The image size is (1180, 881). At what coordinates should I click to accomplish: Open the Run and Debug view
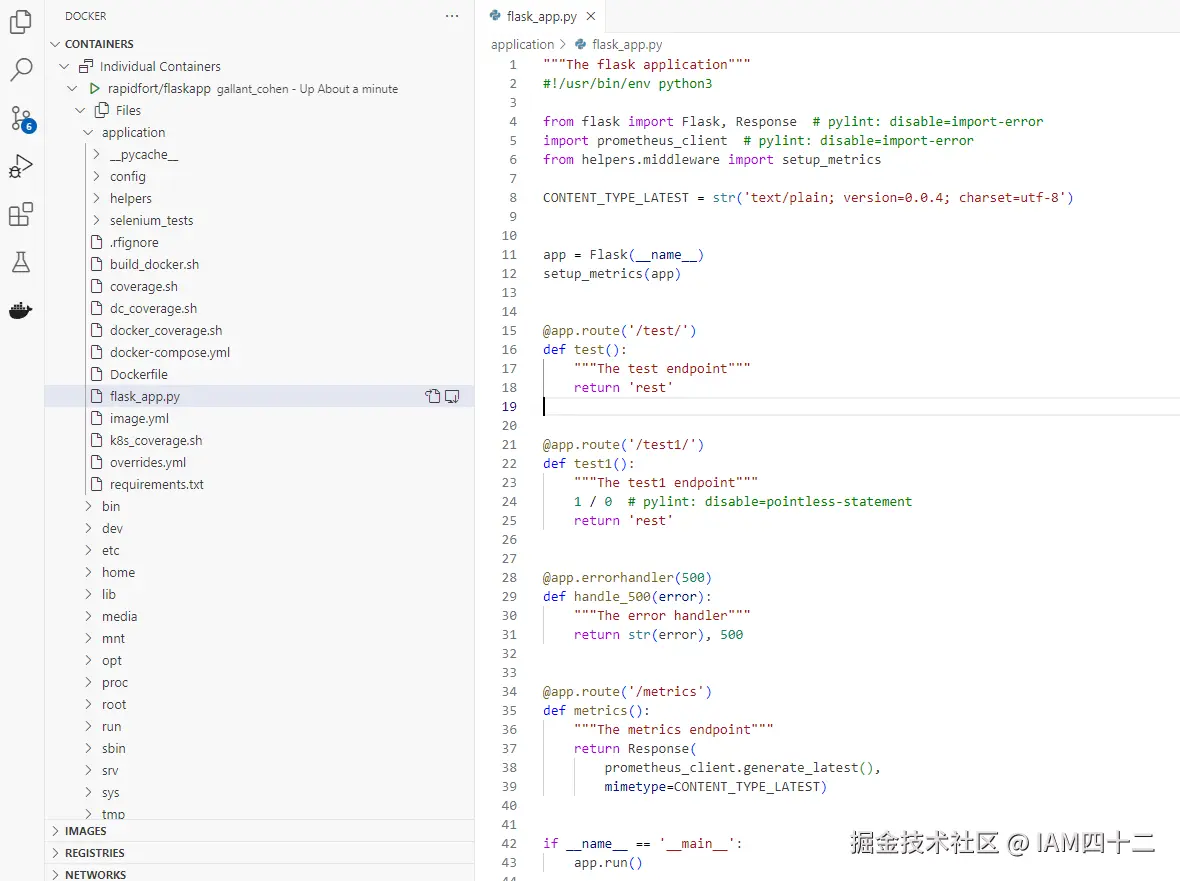pyautogui.click(x=21, y=166)
